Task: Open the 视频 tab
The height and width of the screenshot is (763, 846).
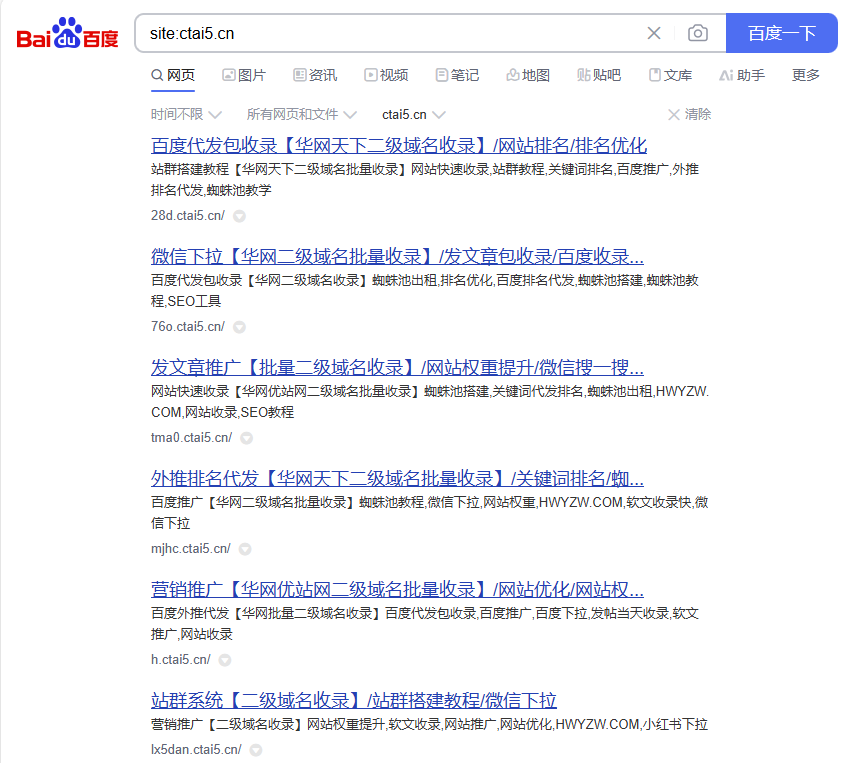Action: click(x=386, y=75)
